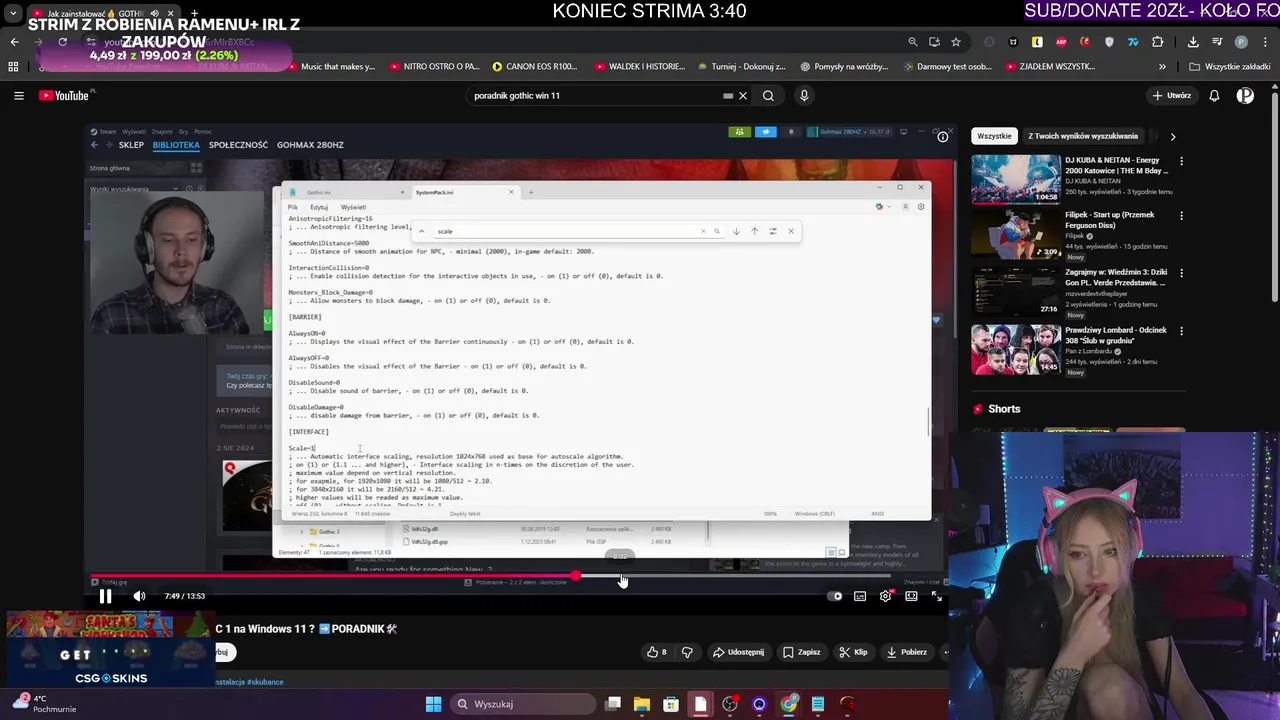Open the #skubance hashtag link
Image resolution: width=1280 pixels, height=720 pixels.
click(265, 682)
